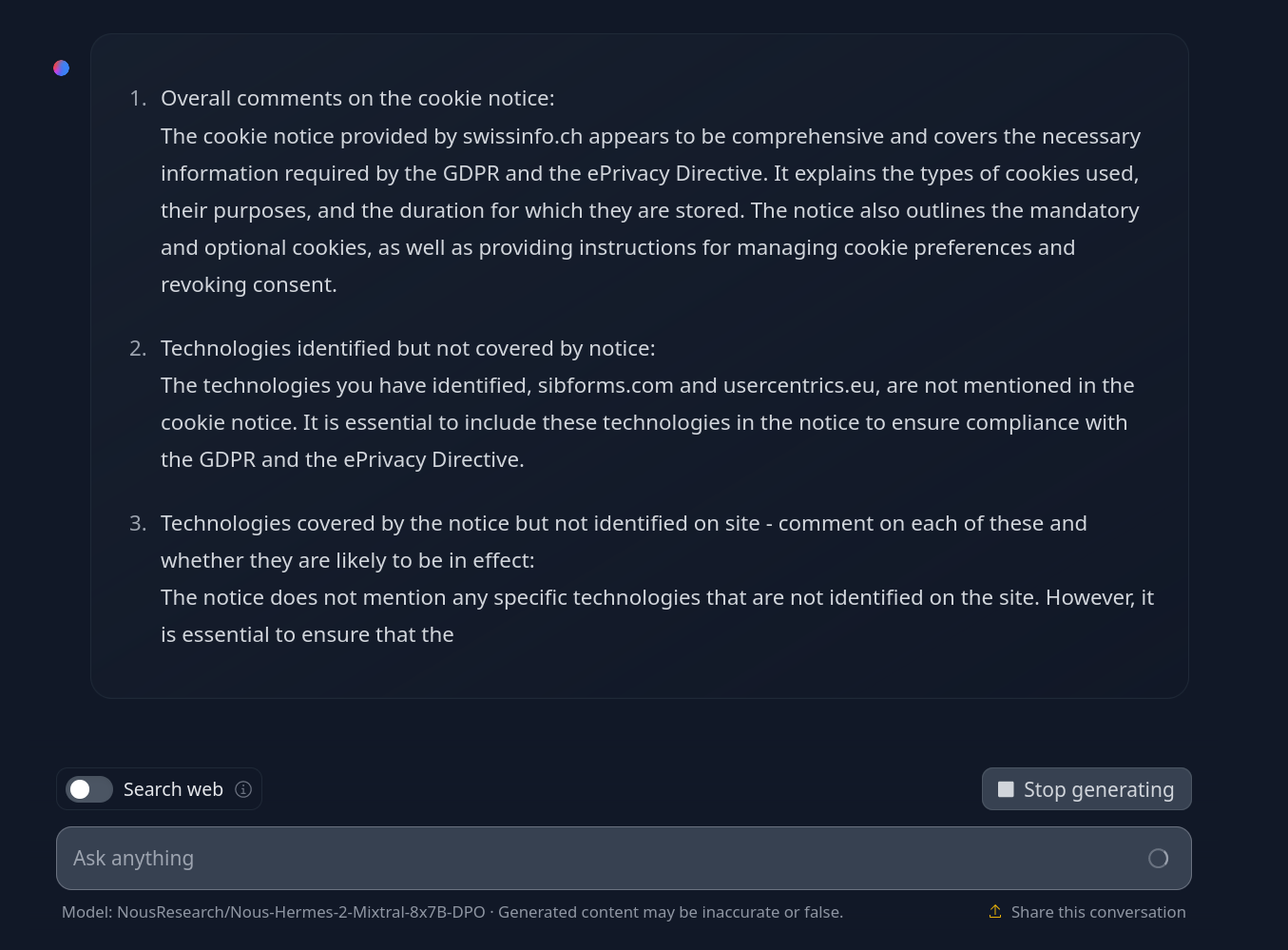Click the "Technologies covered by the notice" heading

coord(624,541)
